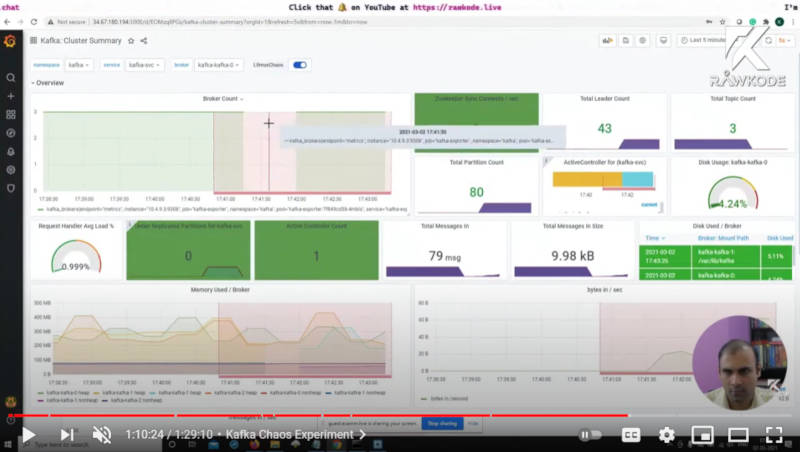Play the YouTube video
Screen dimensions: 800x452
tap(28, 435)
